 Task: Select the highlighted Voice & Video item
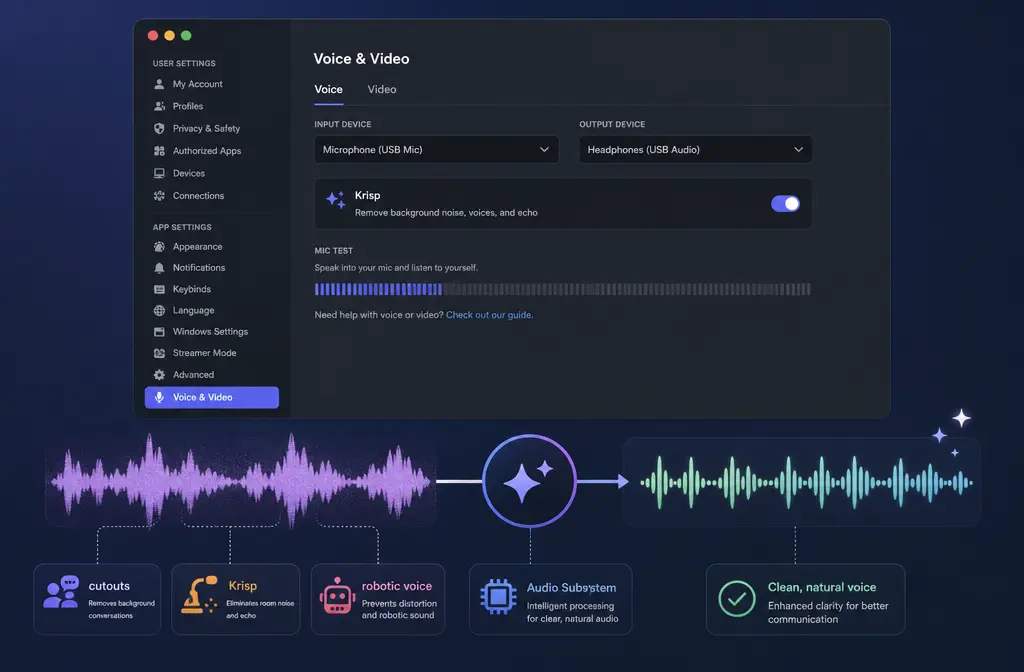[212, 397]
